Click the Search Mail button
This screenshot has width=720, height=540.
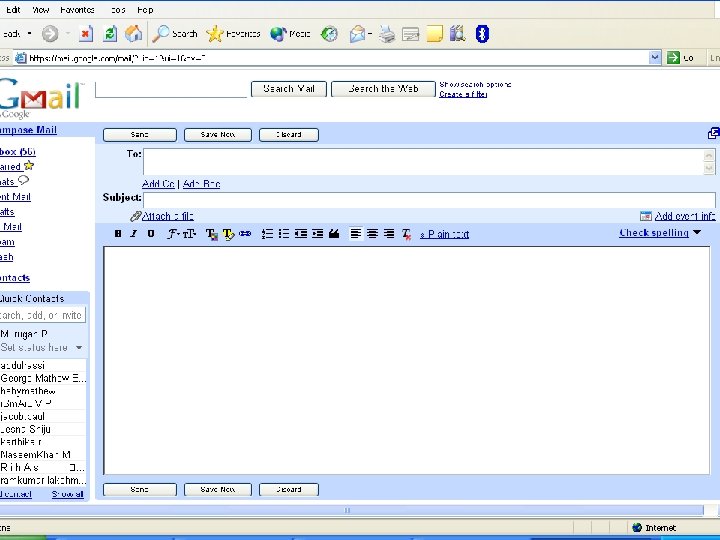[x=289, y=89]
